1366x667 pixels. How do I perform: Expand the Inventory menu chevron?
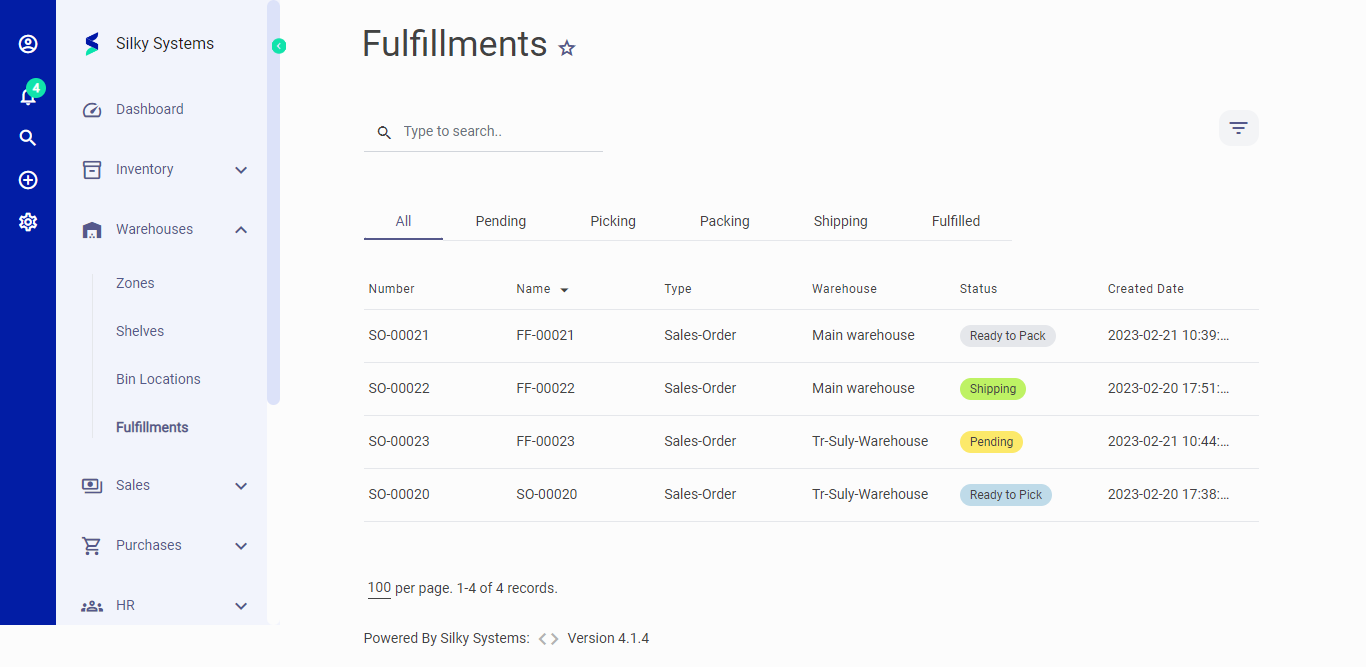(x=240, y=169)
